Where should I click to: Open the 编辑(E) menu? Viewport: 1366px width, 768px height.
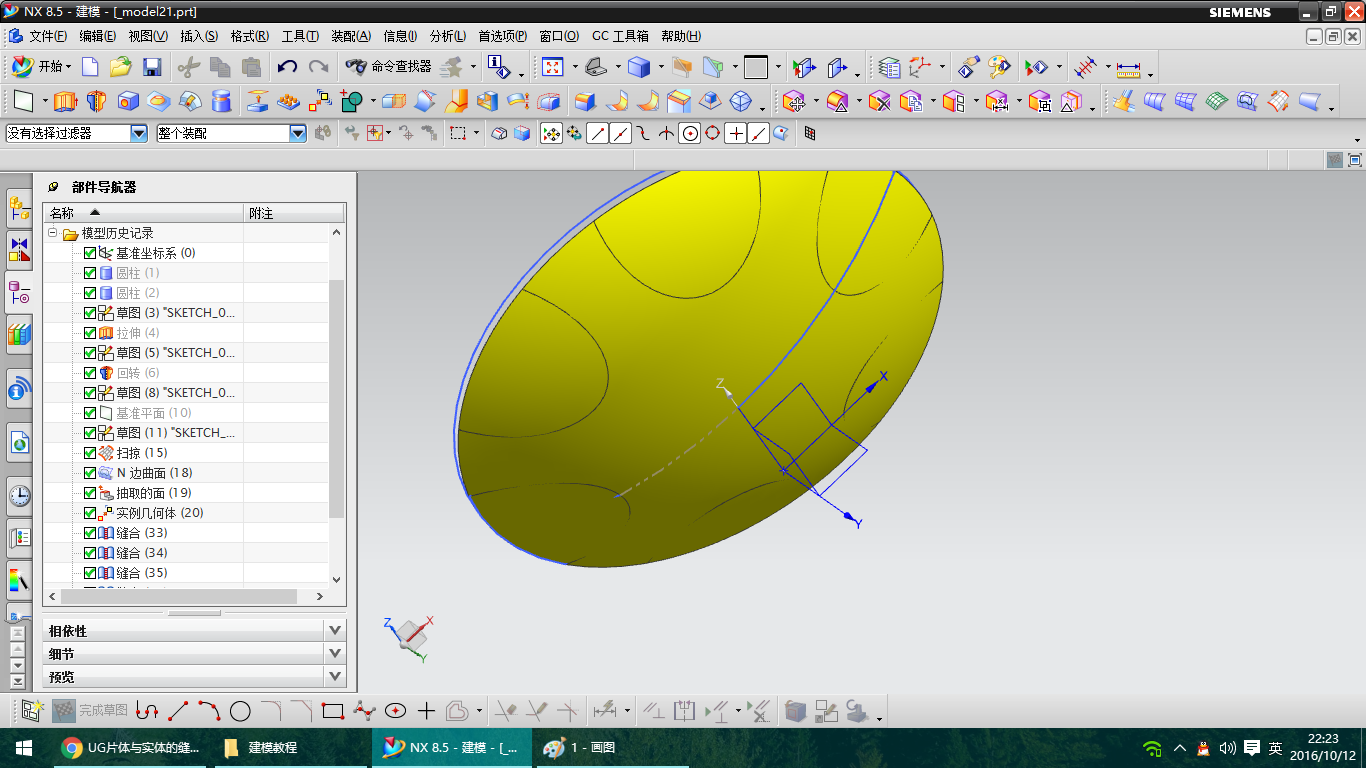click(97, 36)
